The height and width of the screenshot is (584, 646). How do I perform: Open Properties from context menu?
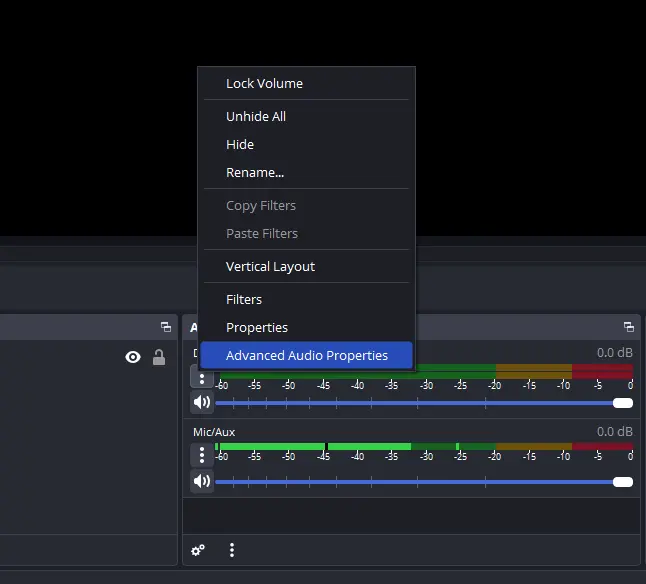[306, 327]
